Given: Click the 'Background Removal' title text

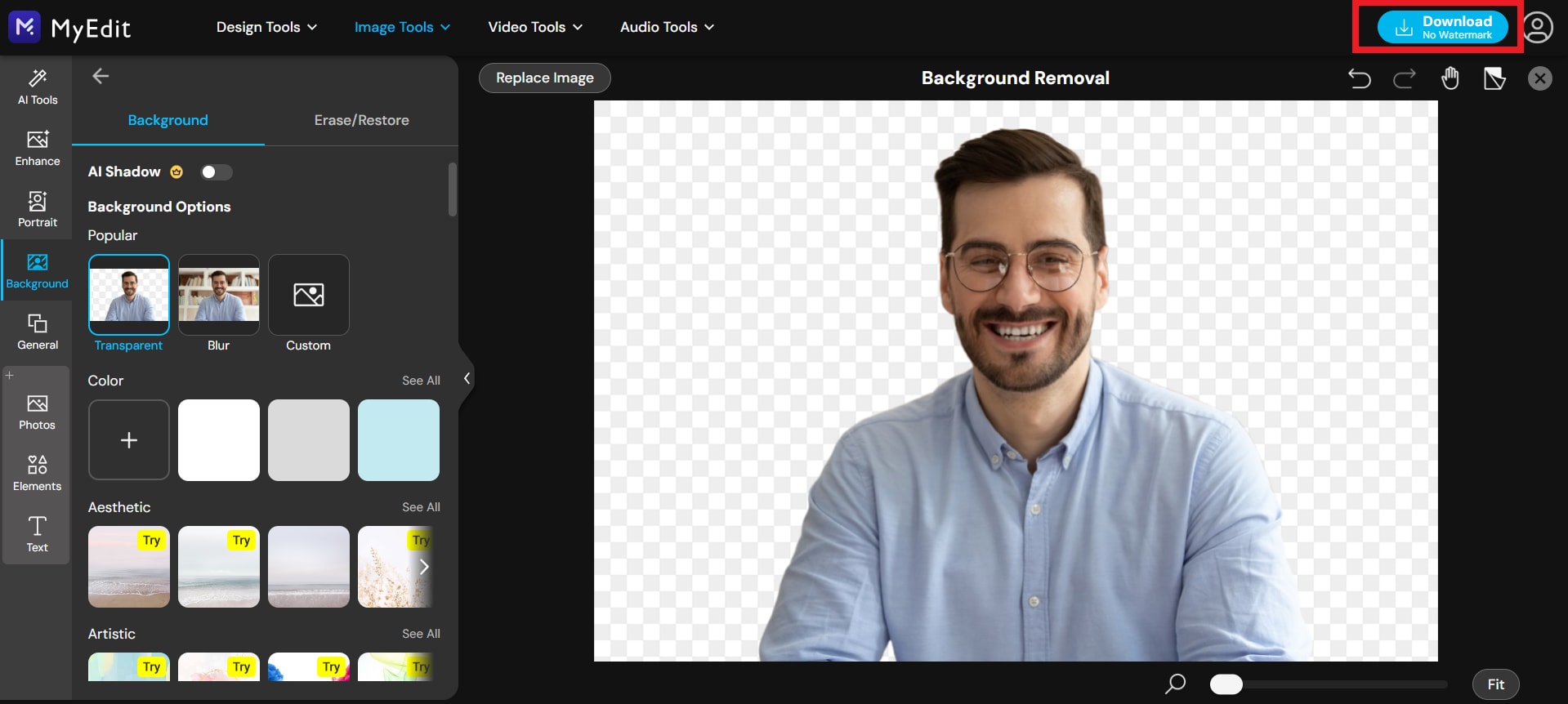Looking at the screenshot, I should tap(1016, 78).
